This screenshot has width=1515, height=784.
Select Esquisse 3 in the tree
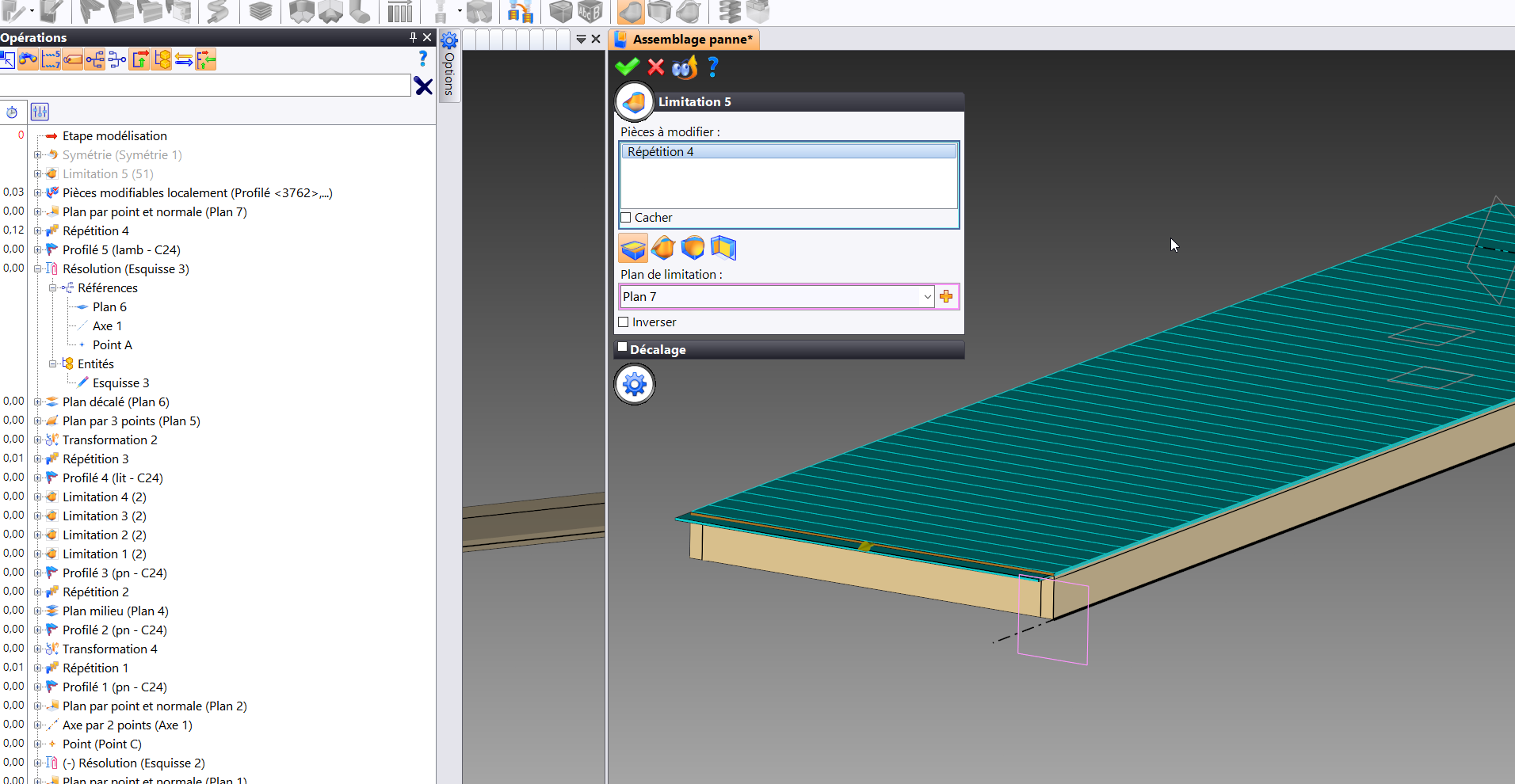point(120,383)
